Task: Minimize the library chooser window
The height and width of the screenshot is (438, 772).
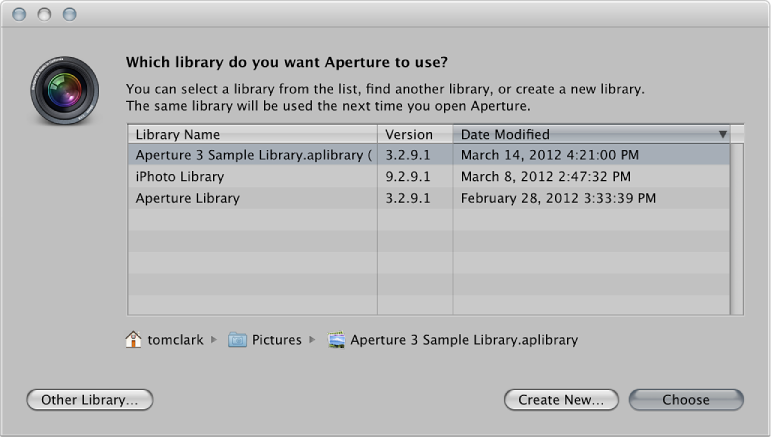Action: (x=44, y=14)
